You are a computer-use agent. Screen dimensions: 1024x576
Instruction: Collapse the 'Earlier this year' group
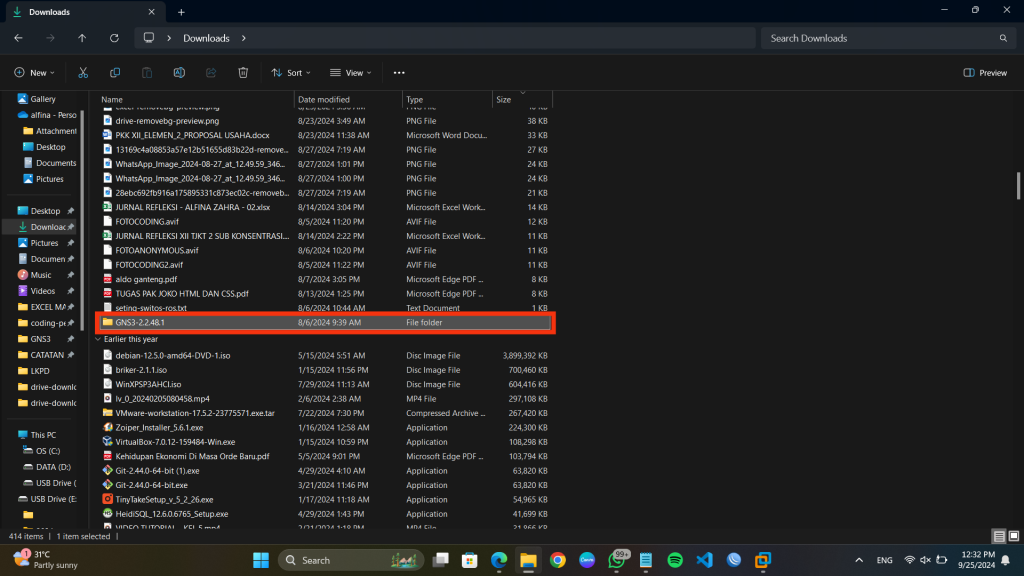click(x=98, y=339)
